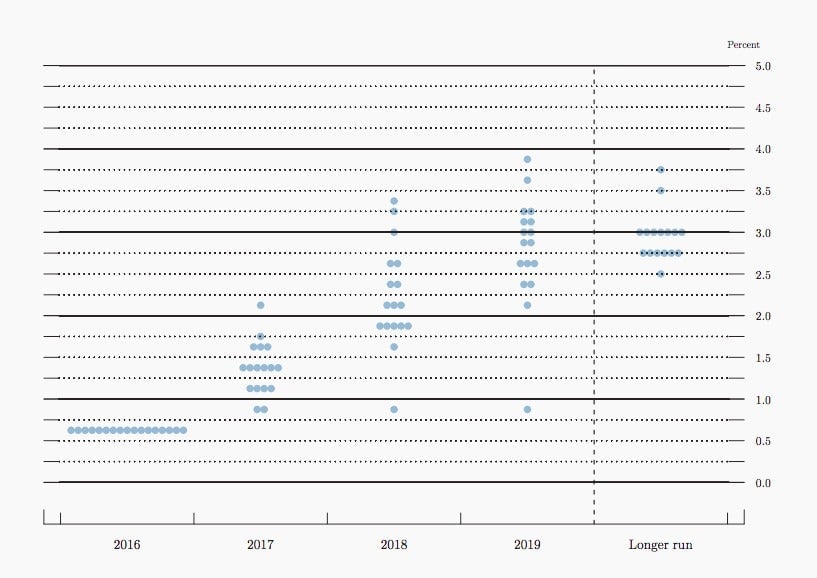Click the 2018 x-axis label
Image resolution: width=817 pixels, height=578 pixels.
393,545
